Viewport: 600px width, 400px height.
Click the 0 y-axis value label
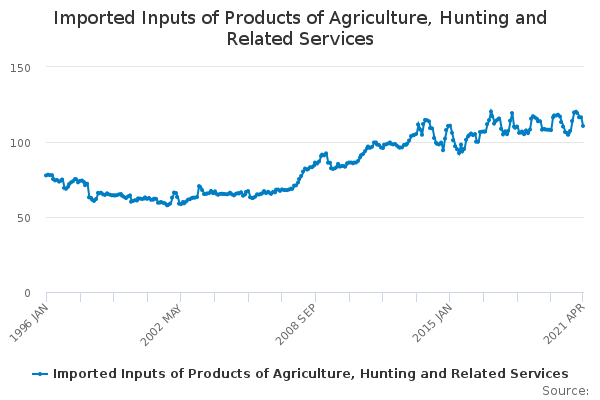(29, 292)
